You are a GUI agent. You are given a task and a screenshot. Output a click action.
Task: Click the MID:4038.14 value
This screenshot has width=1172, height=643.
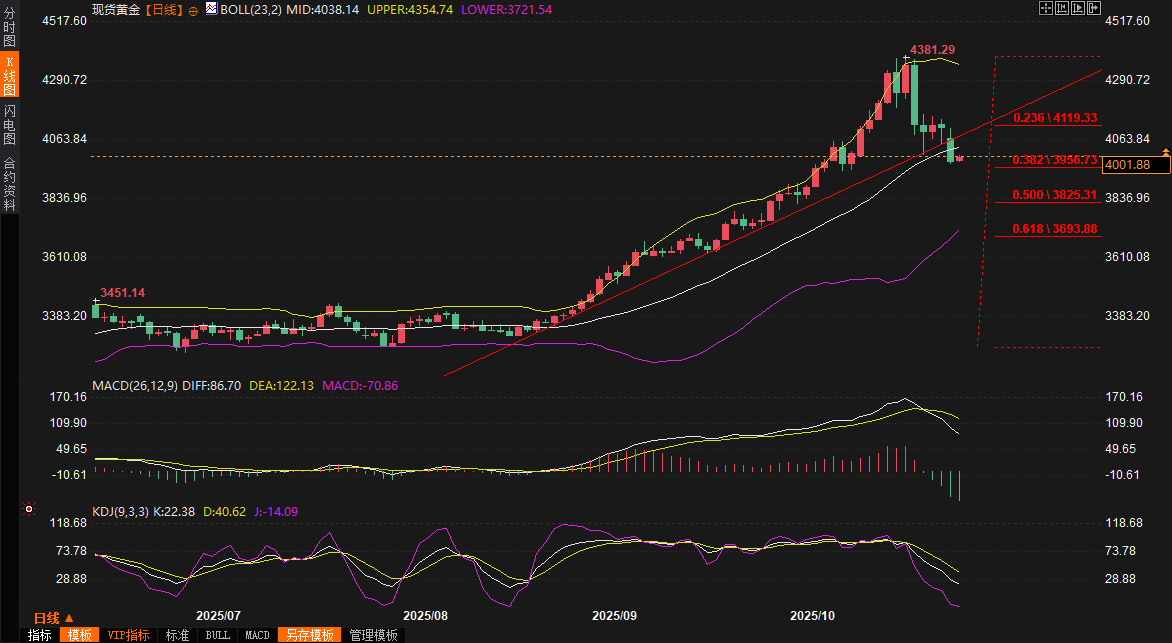[x=322, y=10]
